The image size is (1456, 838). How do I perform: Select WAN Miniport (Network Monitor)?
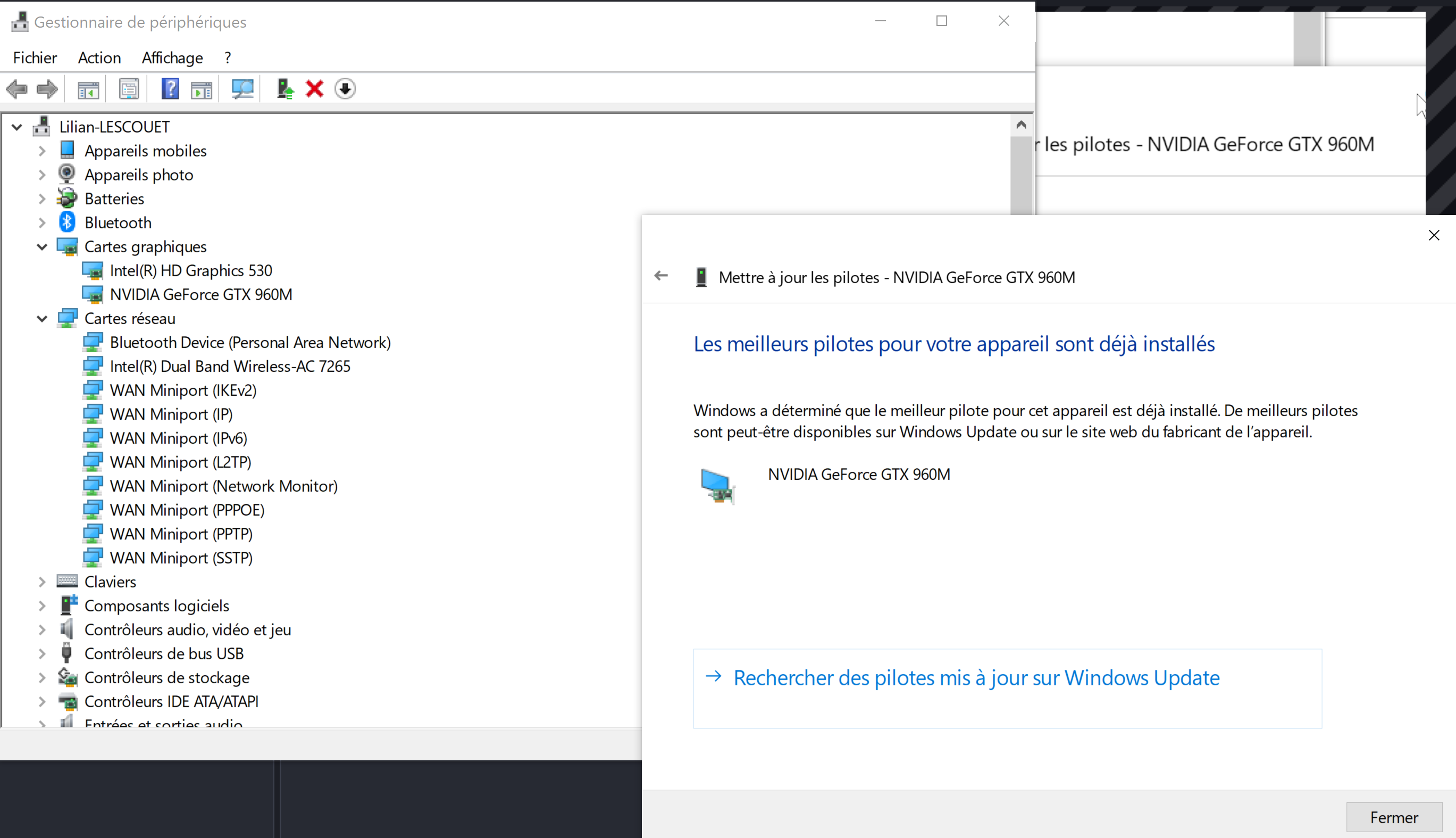click(x=224, y=486)
